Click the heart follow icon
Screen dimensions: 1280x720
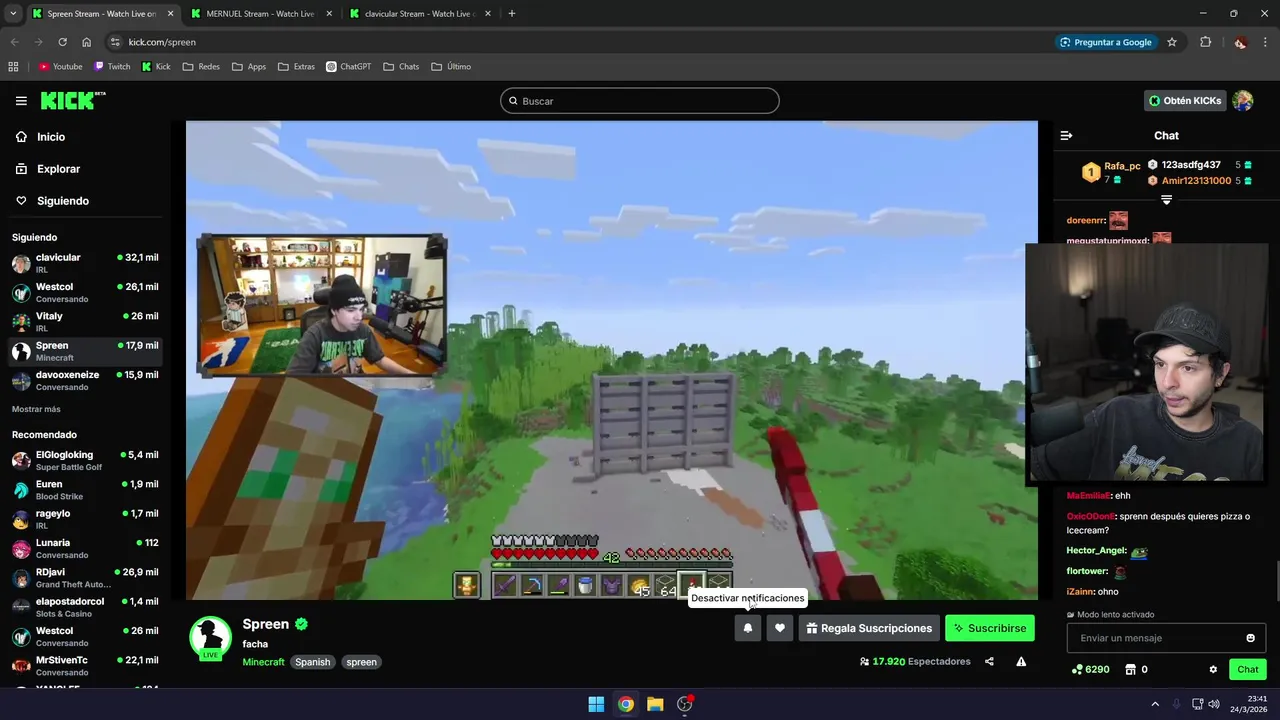coord(780,628)
